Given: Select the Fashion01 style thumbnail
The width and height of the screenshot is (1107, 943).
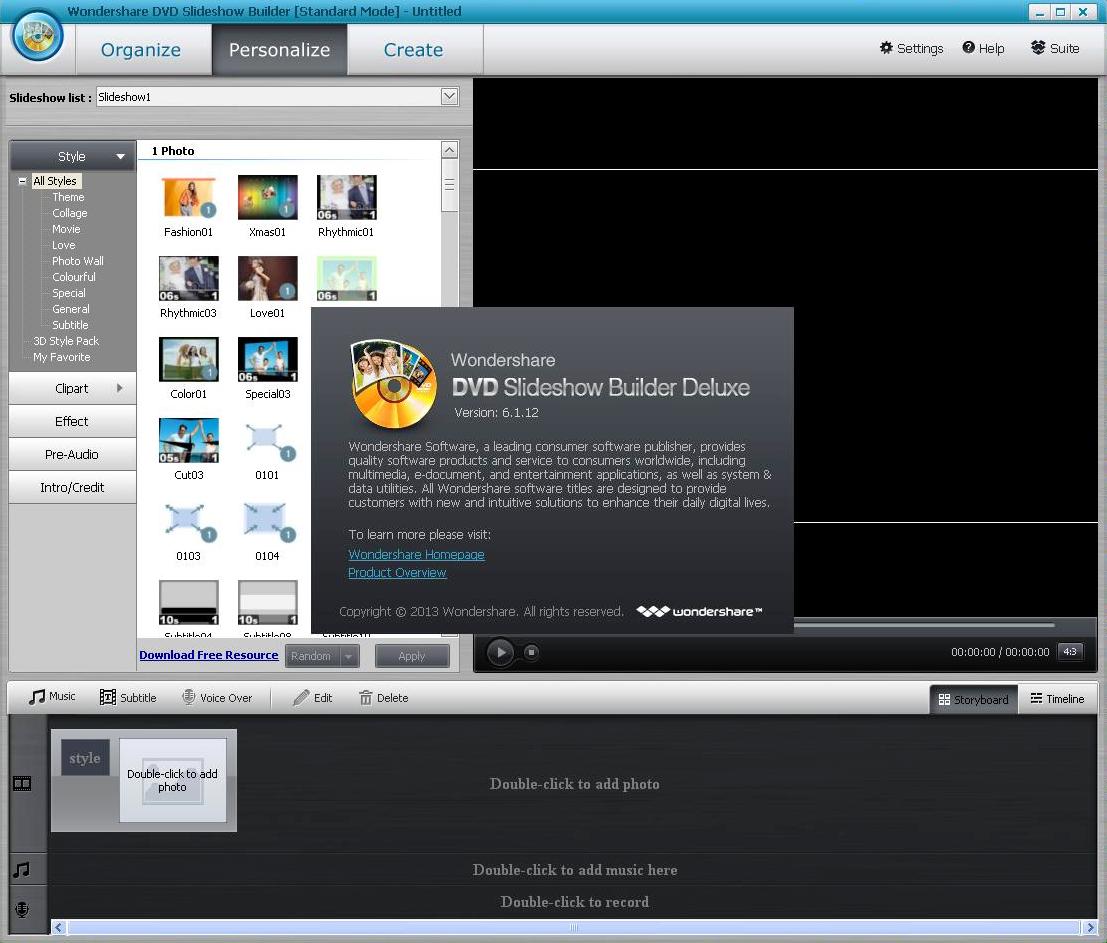Looking at the screenshot, I should [189, 198].
